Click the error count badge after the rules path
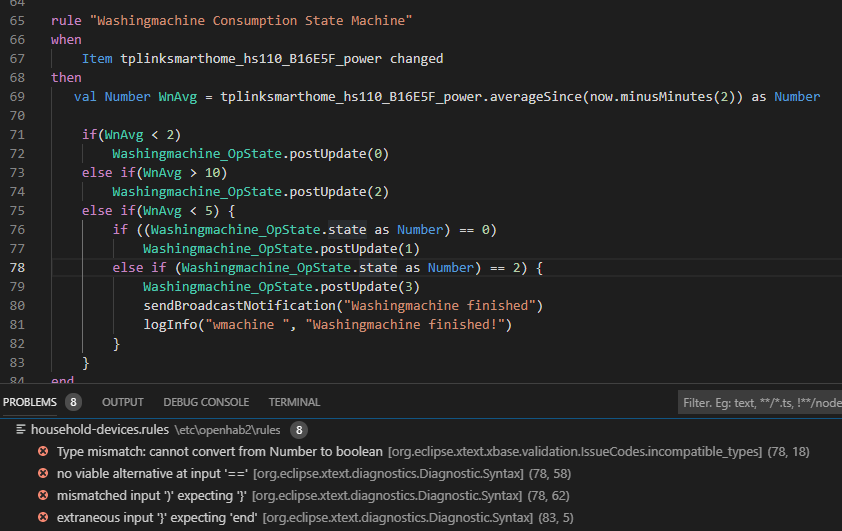The height and width of the screenshot is (531, 842). click(298, 430)
